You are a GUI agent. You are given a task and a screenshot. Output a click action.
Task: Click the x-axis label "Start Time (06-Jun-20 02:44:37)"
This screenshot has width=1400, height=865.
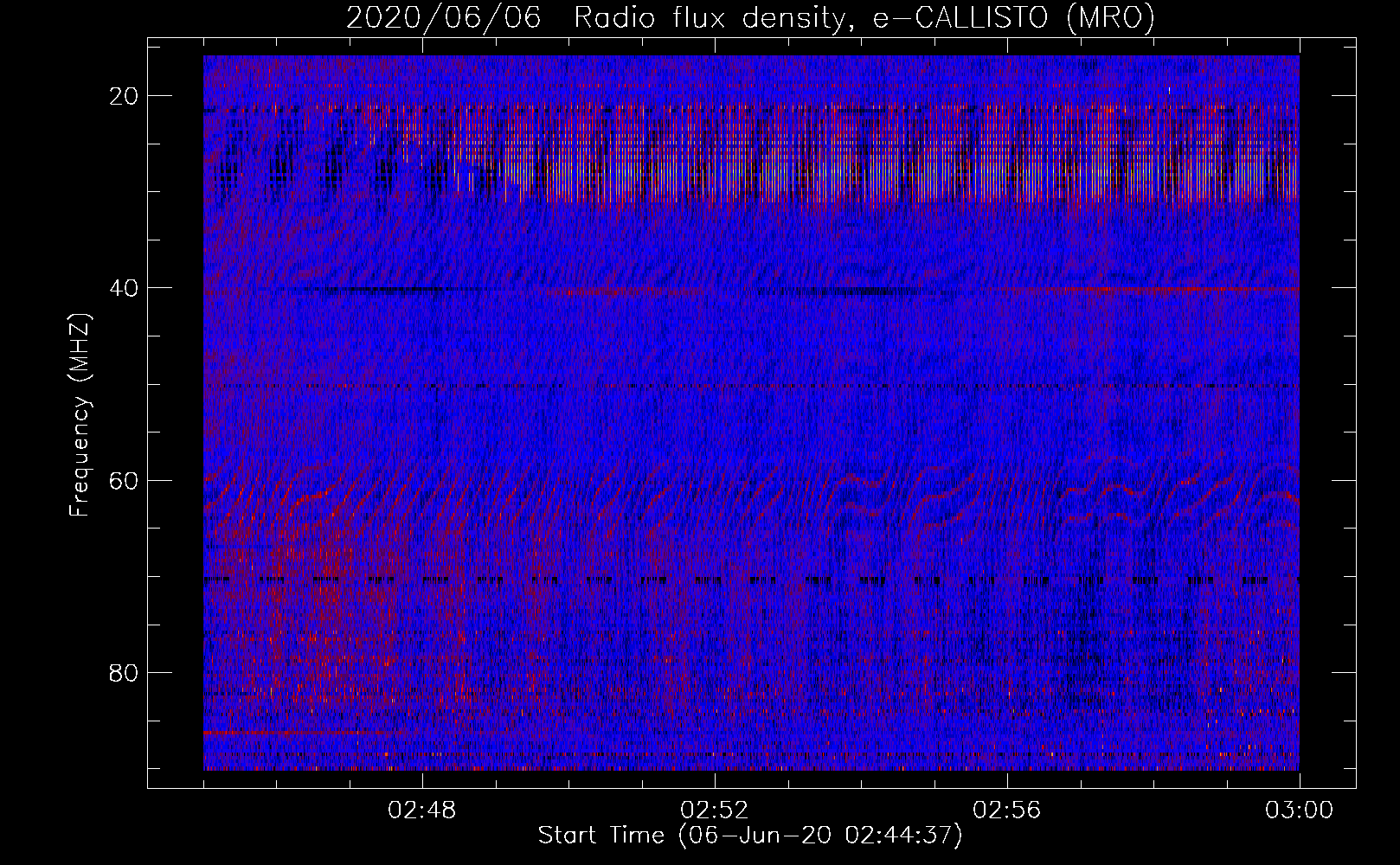(x=750, y=836)
